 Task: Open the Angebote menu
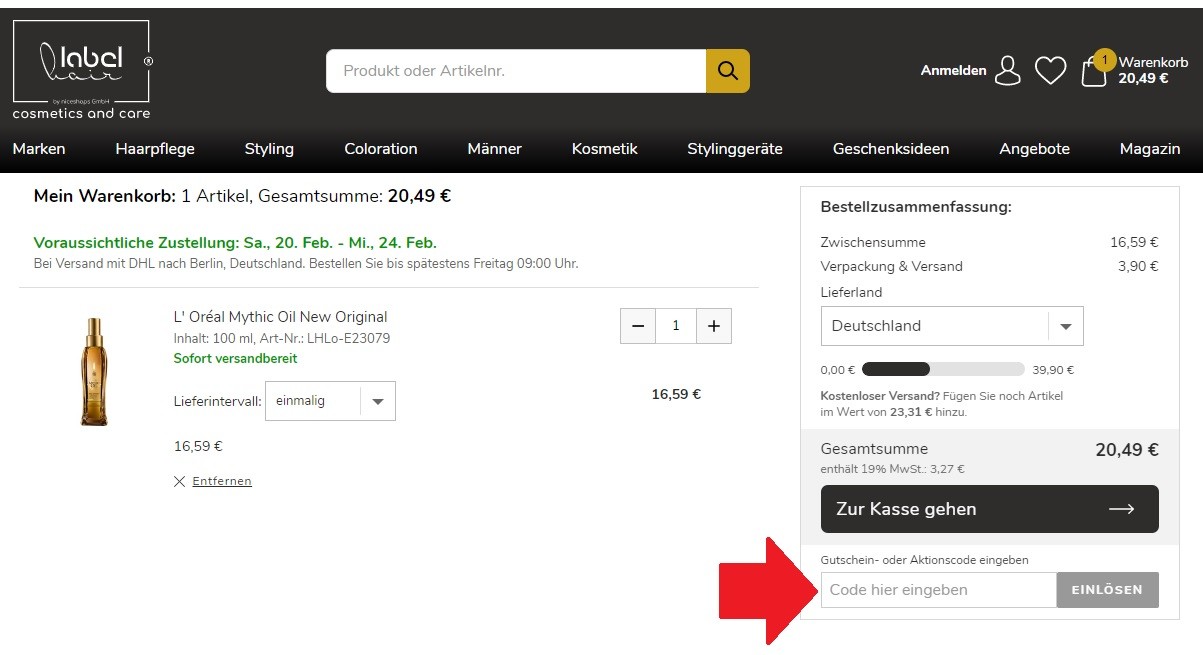click(x=1035, y=149)
